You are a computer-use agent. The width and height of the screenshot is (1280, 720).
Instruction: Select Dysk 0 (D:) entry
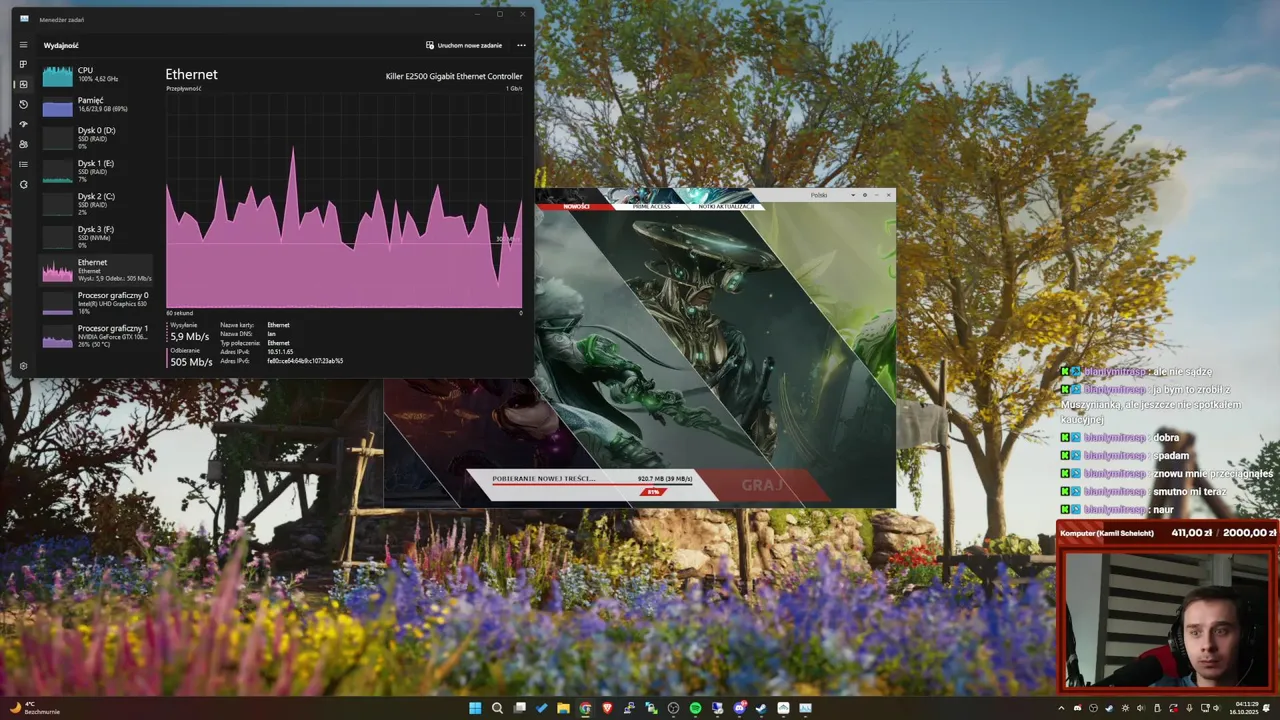(x=96, y=138)
